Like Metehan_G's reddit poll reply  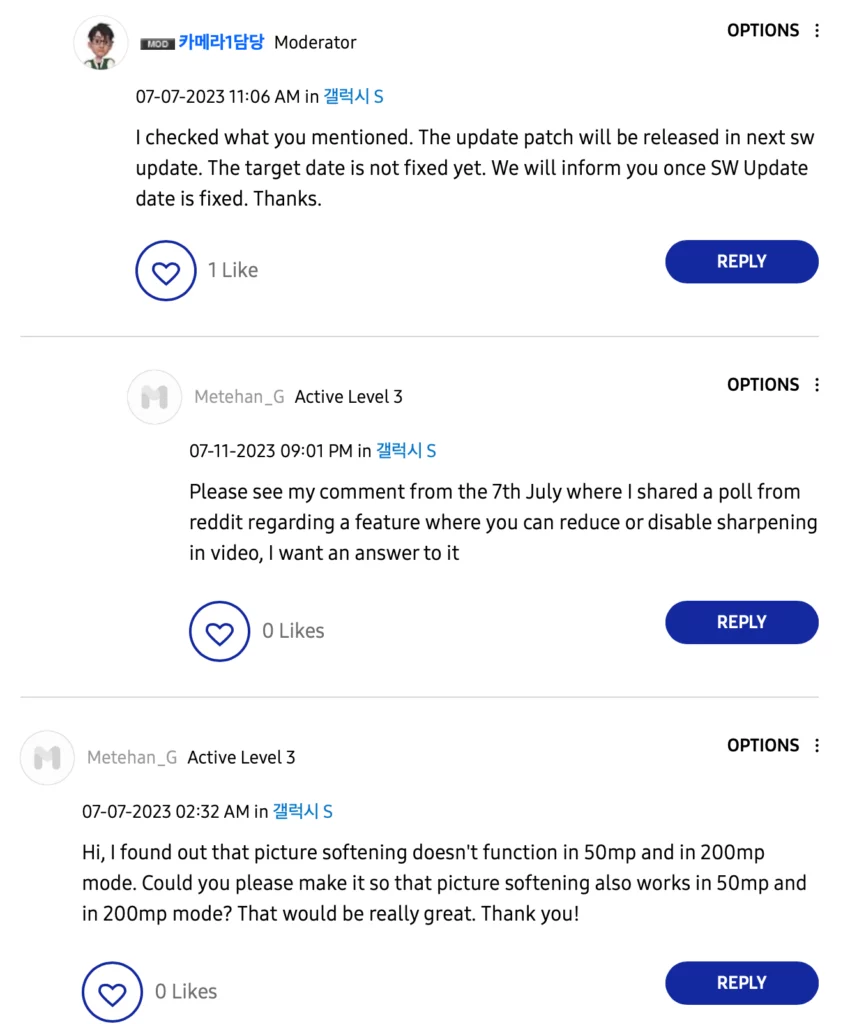(219, 631)
